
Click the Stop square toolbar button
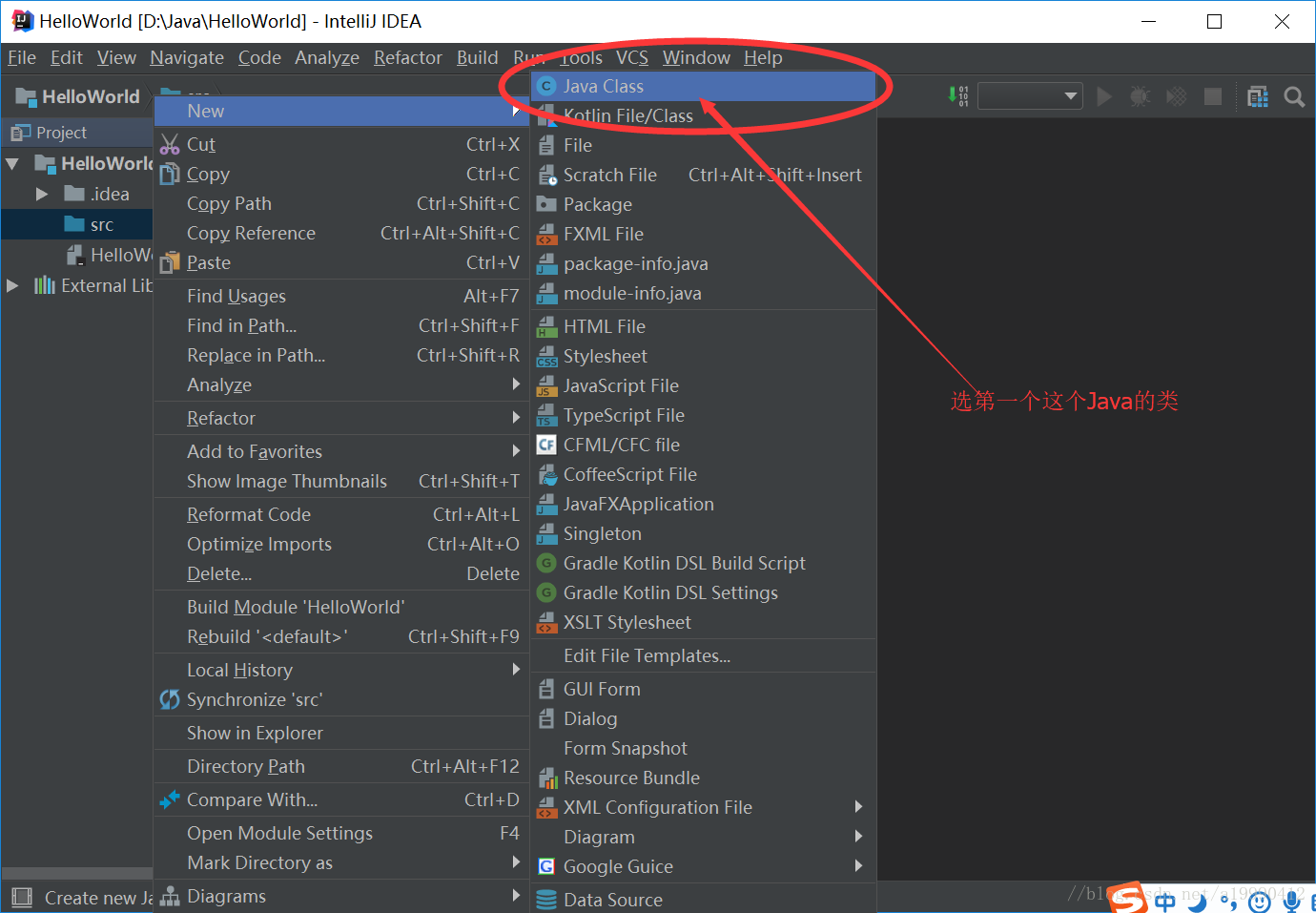pos(1213,96)
